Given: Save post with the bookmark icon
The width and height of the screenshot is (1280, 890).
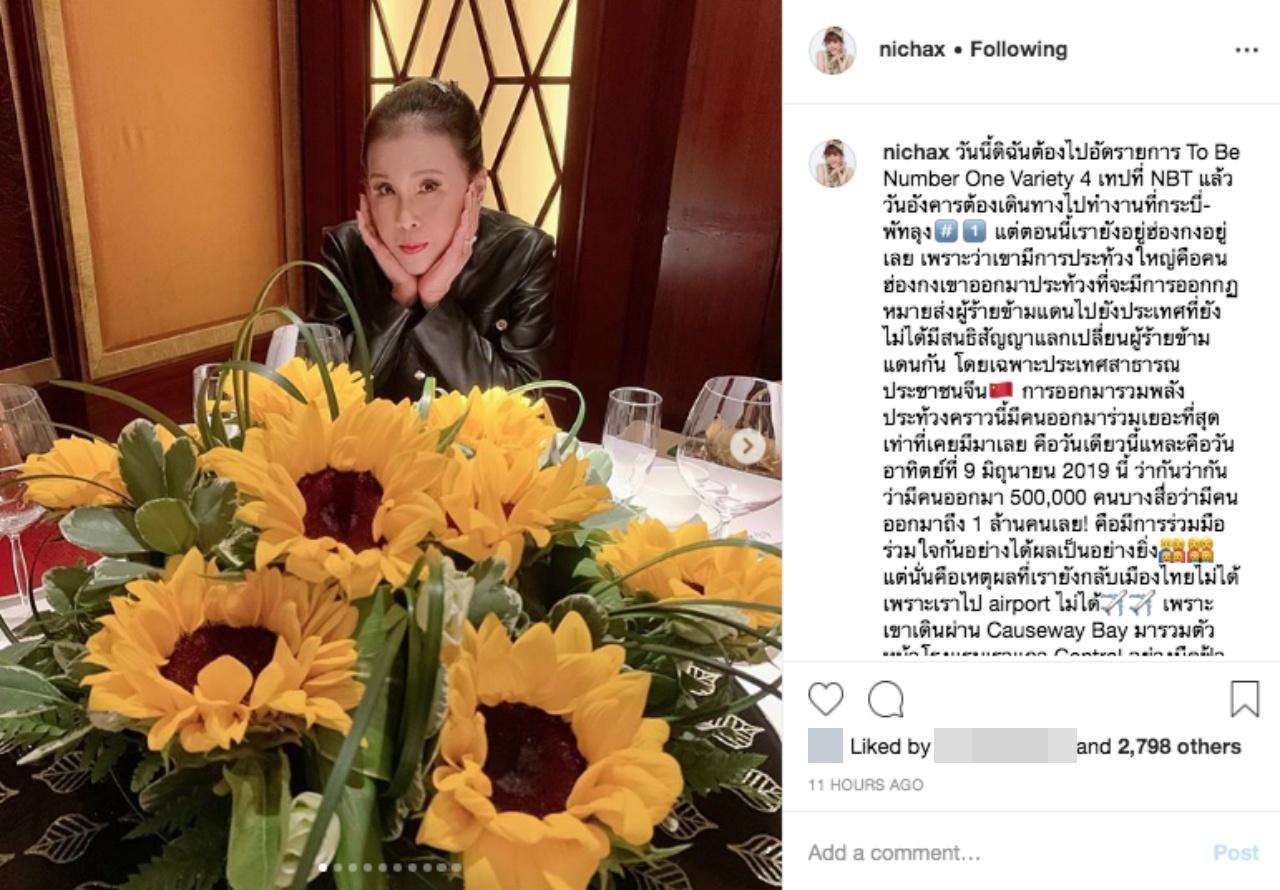Looking at the screenshot, I should point(1244,699).
